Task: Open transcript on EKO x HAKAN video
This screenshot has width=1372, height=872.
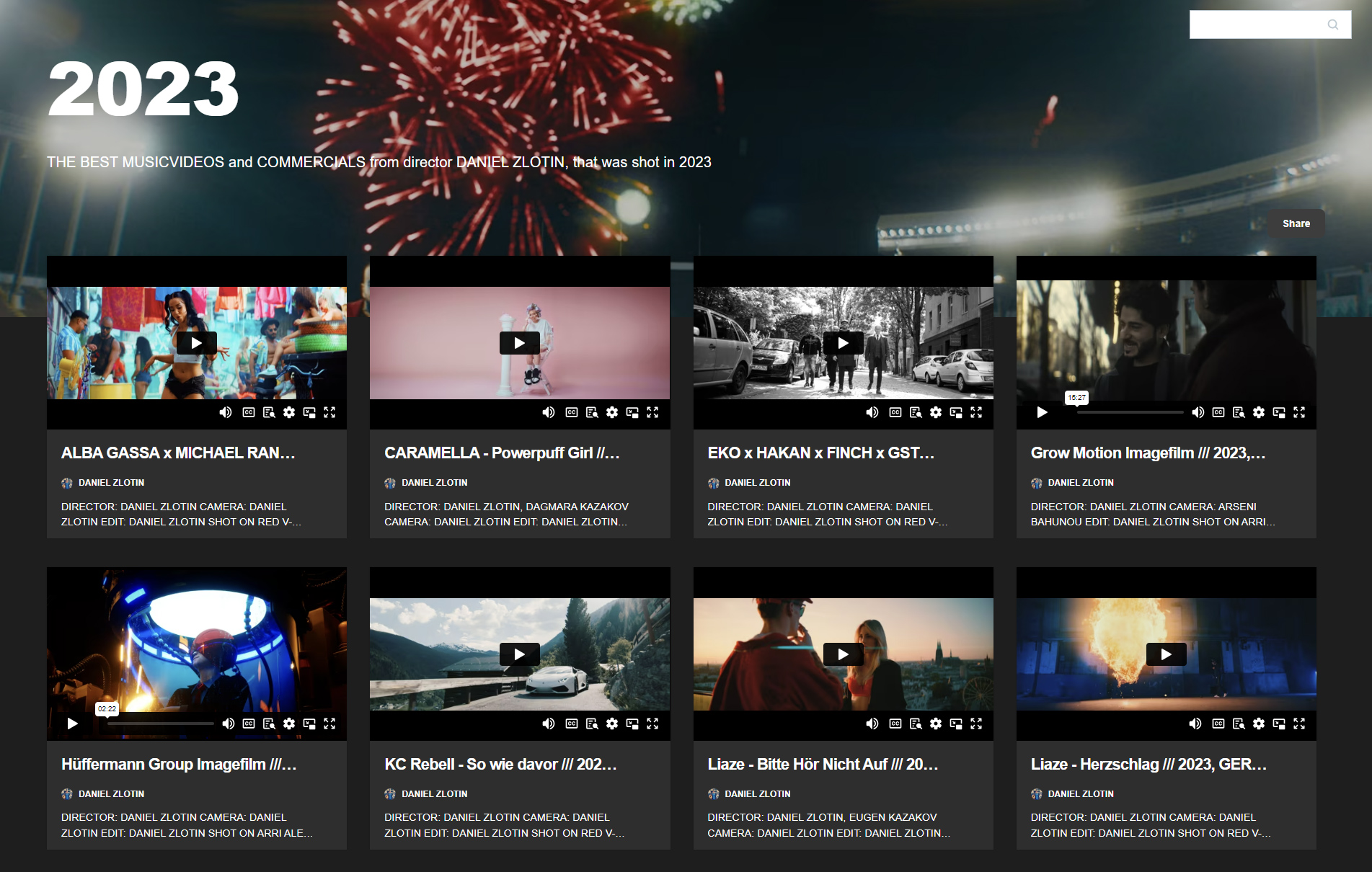Action: click(916, 412)
